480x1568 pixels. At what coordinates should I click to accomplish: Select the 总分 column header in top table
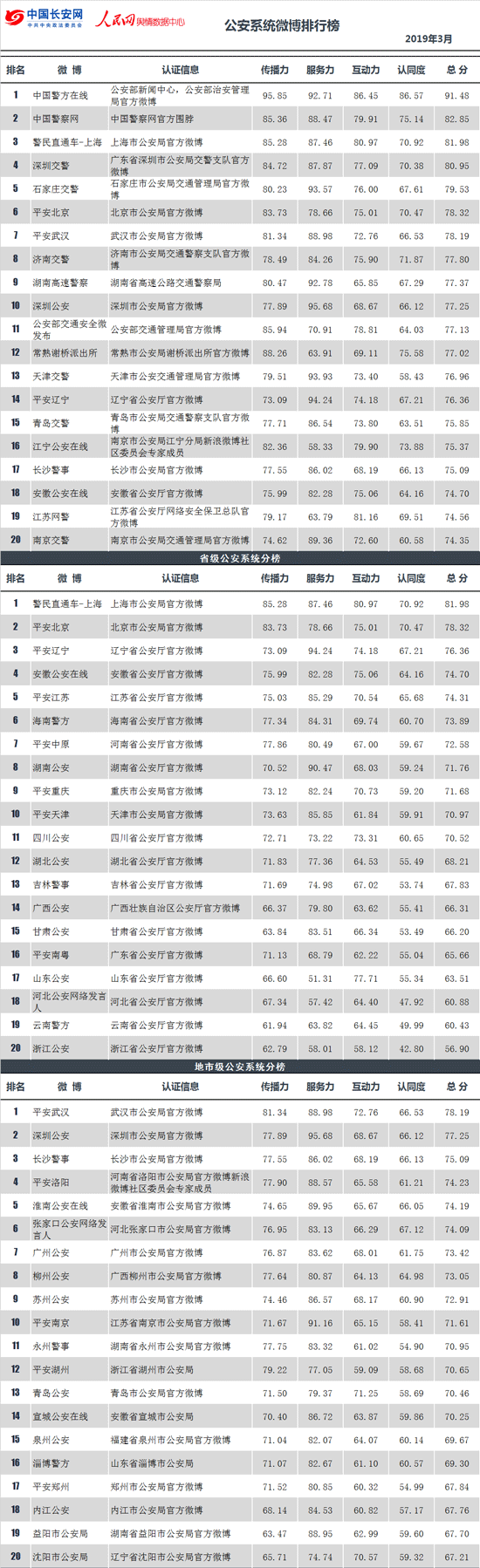point(456,70)
